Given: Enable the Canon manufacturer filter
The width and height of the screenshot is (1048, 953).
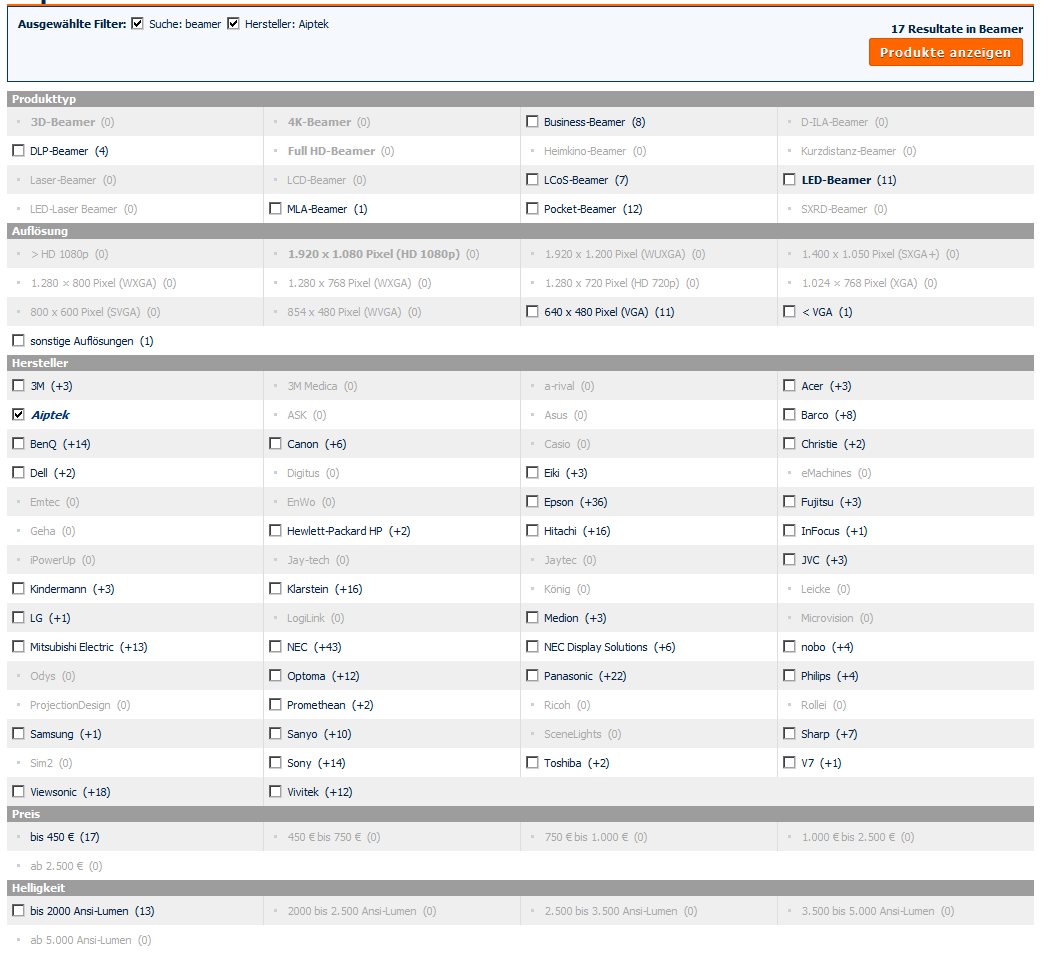Looking at the screenshot, I should (x=275, y=444).
